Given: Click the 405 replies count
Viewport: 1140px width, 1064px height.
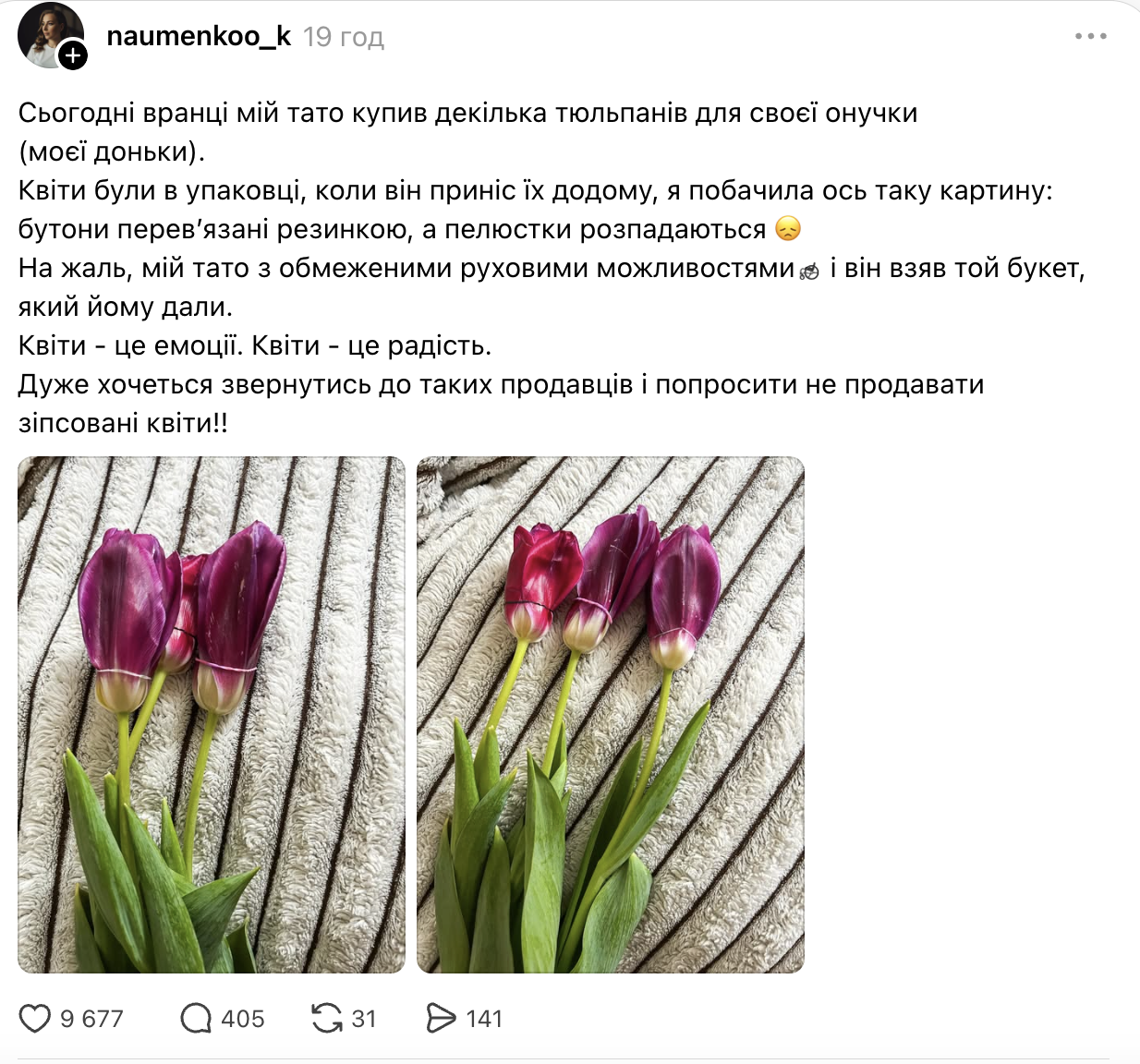Looking at the screenshot, I should click(243, 1019).
